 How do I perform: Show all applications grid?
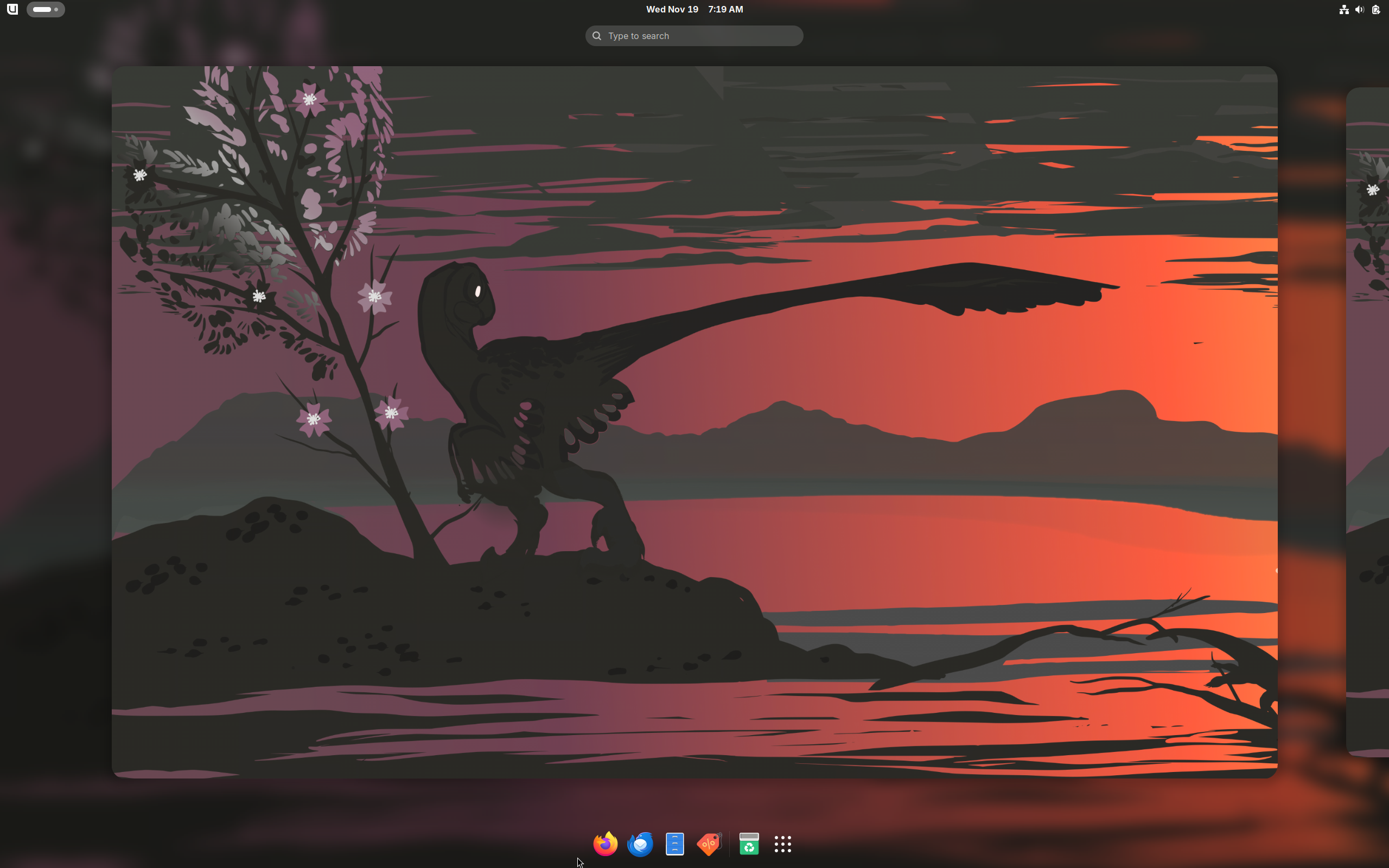[783, 844]
